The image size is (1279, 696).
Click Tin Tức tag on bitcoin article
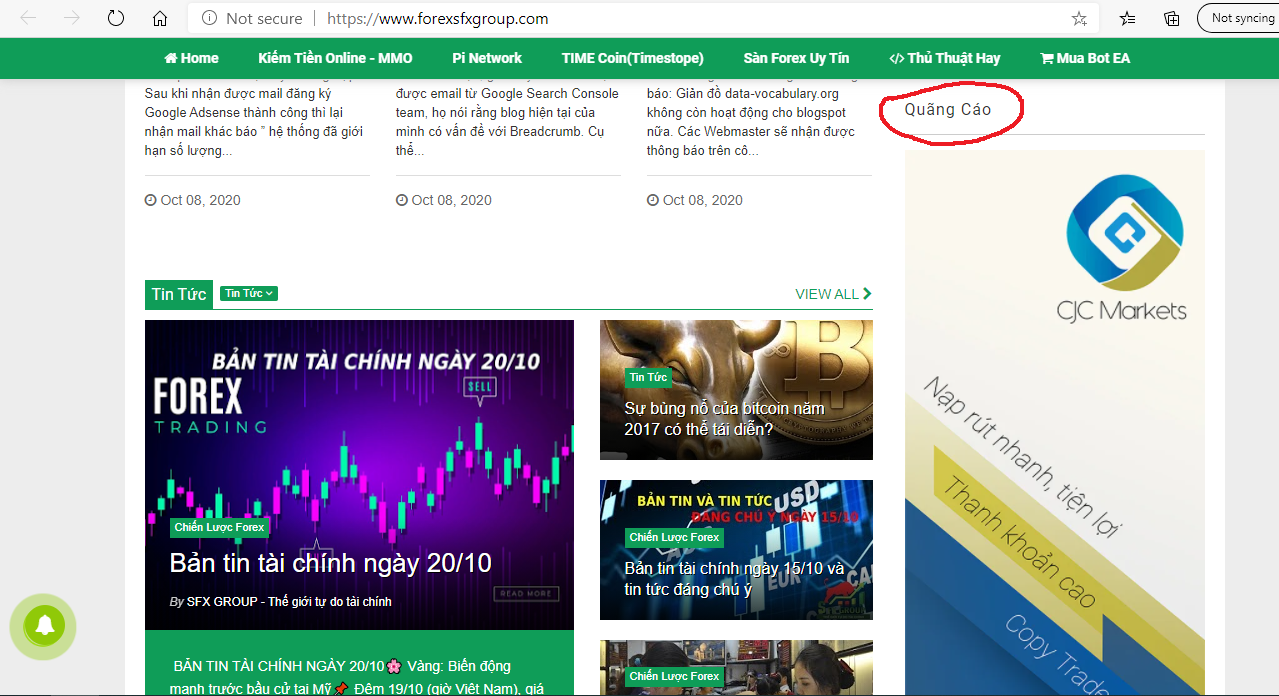(x=648, y=377)
